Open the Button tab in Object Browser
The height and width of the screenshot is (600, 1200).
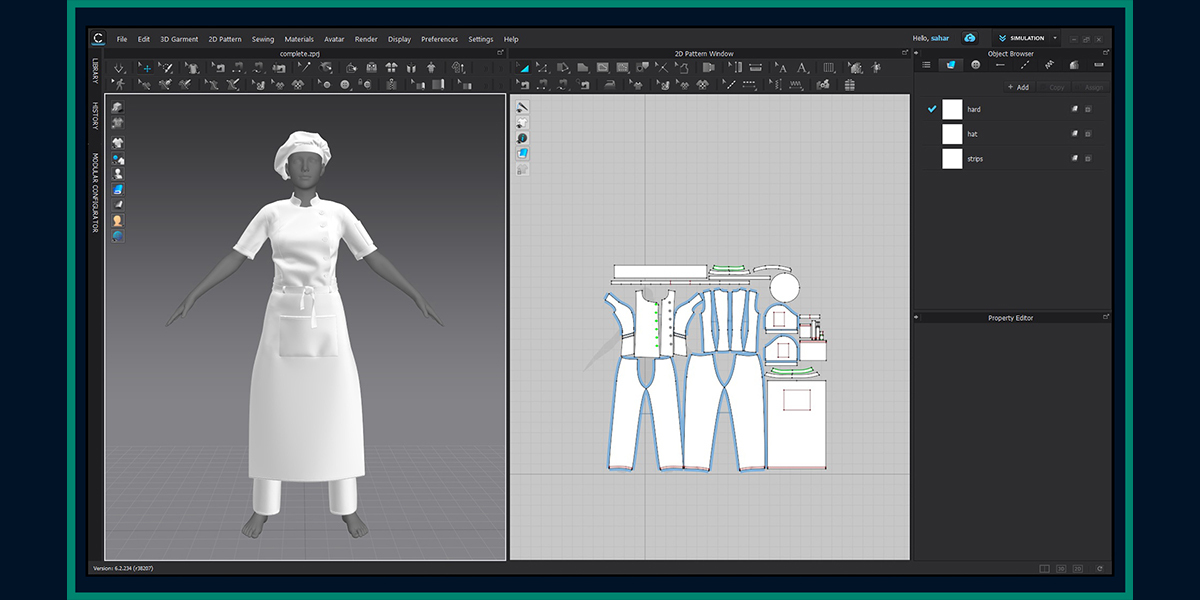point(975,64)
